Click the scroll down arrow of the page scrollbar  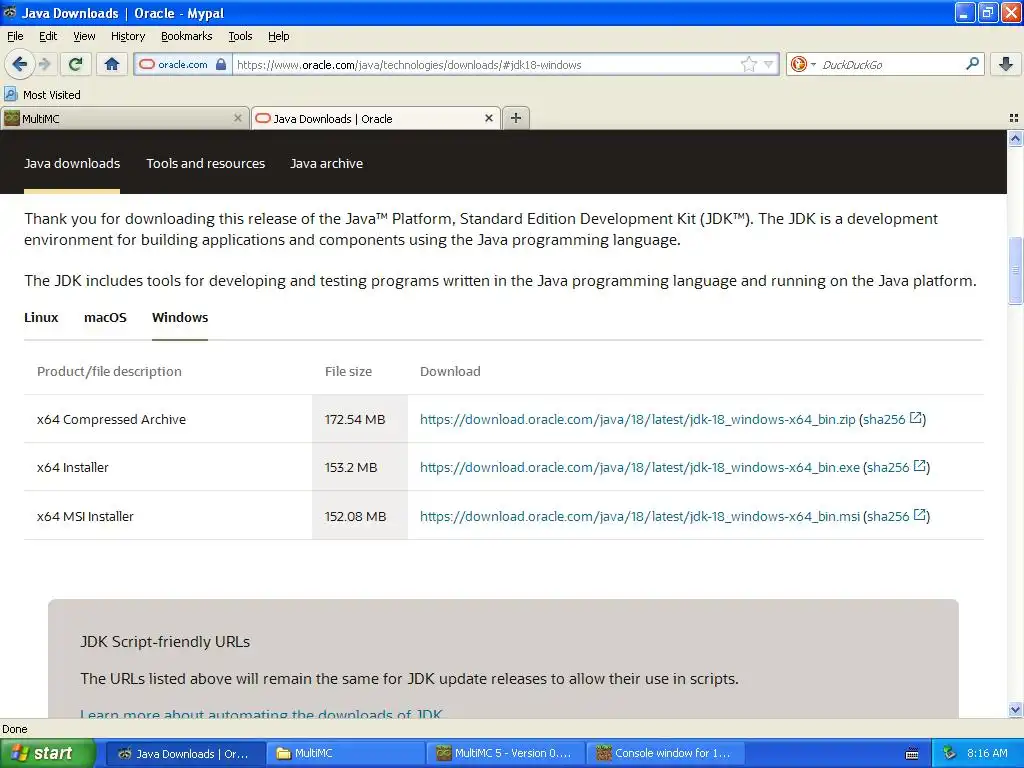coord(1015,709)
